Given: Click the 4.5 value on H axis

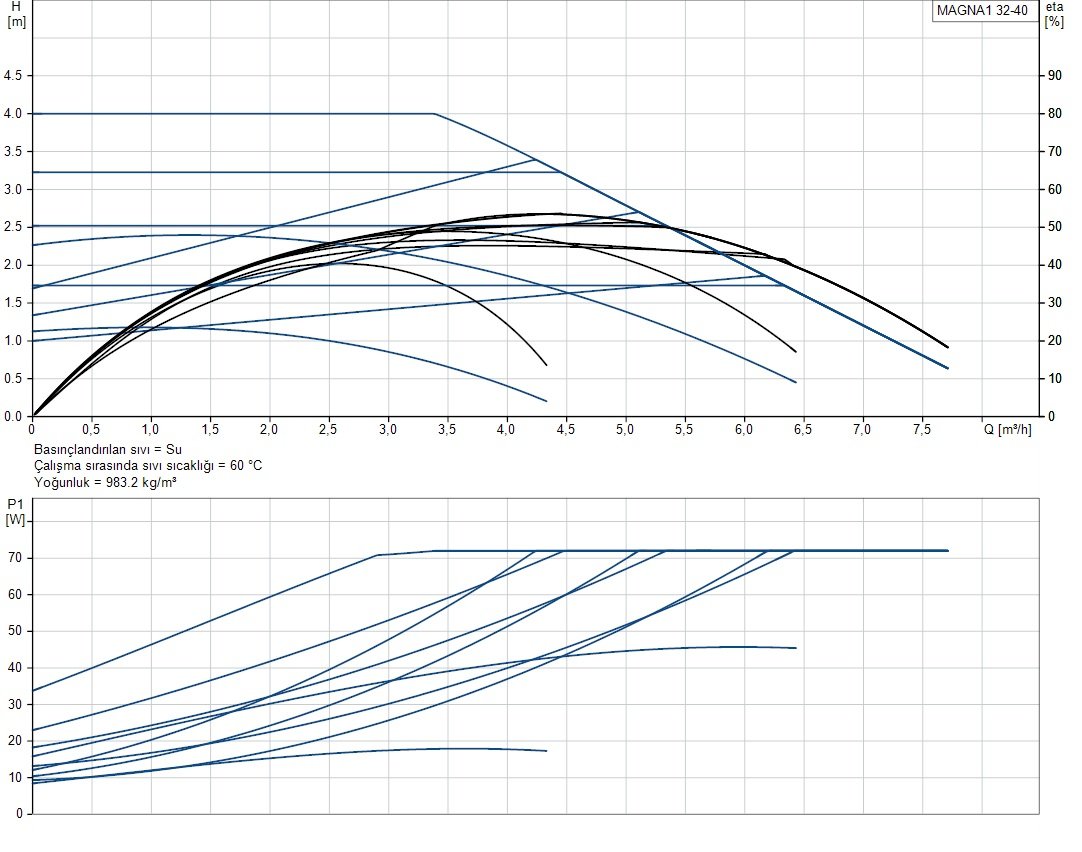Looking at the screenshot, I should tap(13, 75).
